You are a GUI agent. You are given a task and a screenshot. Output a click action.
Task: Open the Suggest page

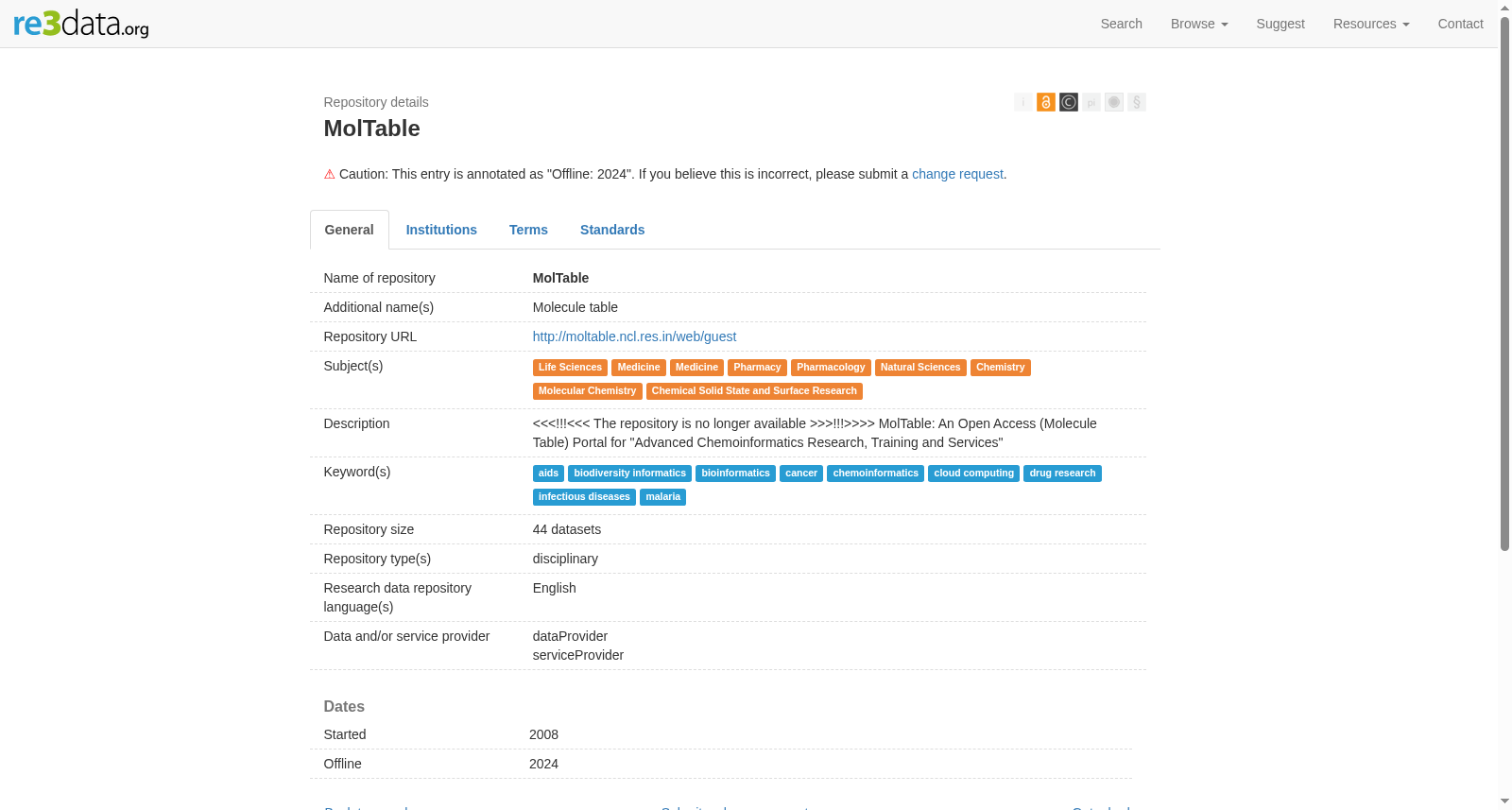(1280, 24)
